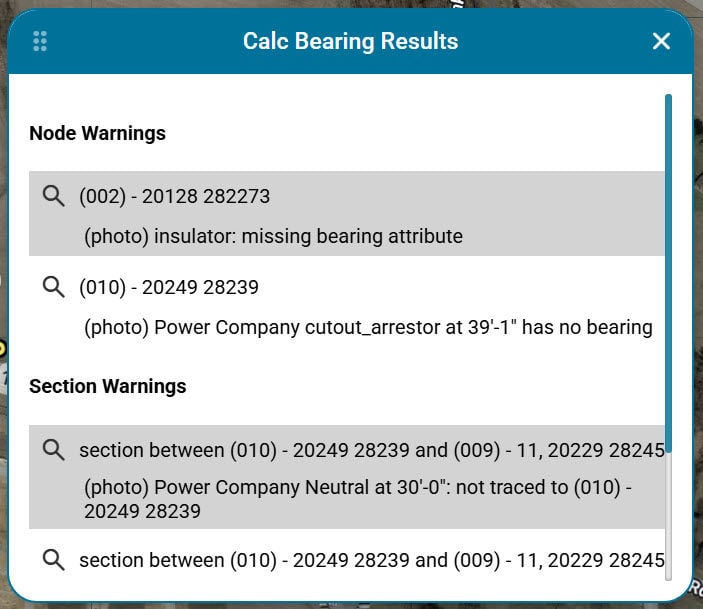This screenshot has width=703, height=609.
Task: Zoom to node (002) via magnifier icon
Action: 53,196
